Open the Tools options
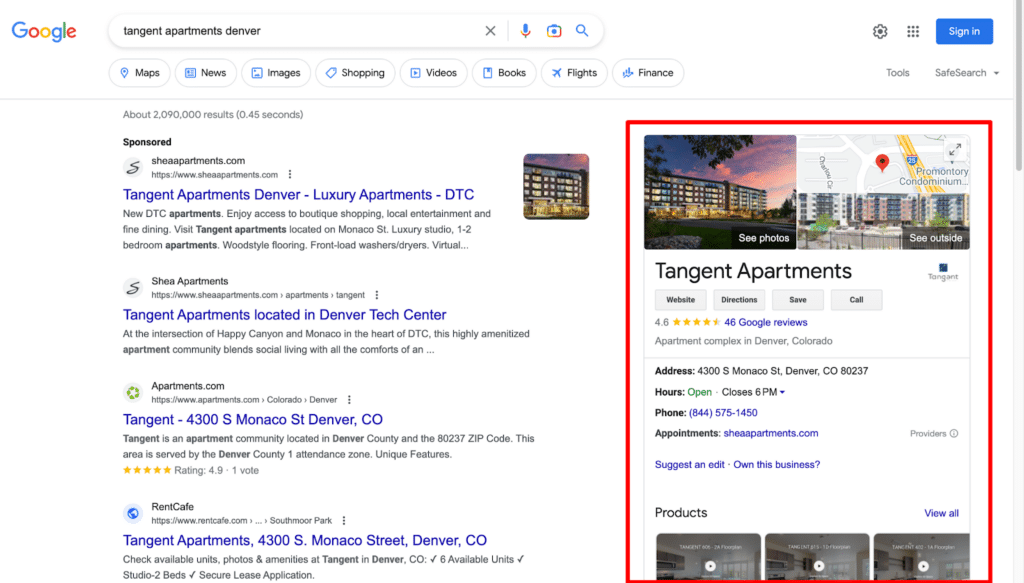This screenshot has height=583, width=1024. pos(897,72)
